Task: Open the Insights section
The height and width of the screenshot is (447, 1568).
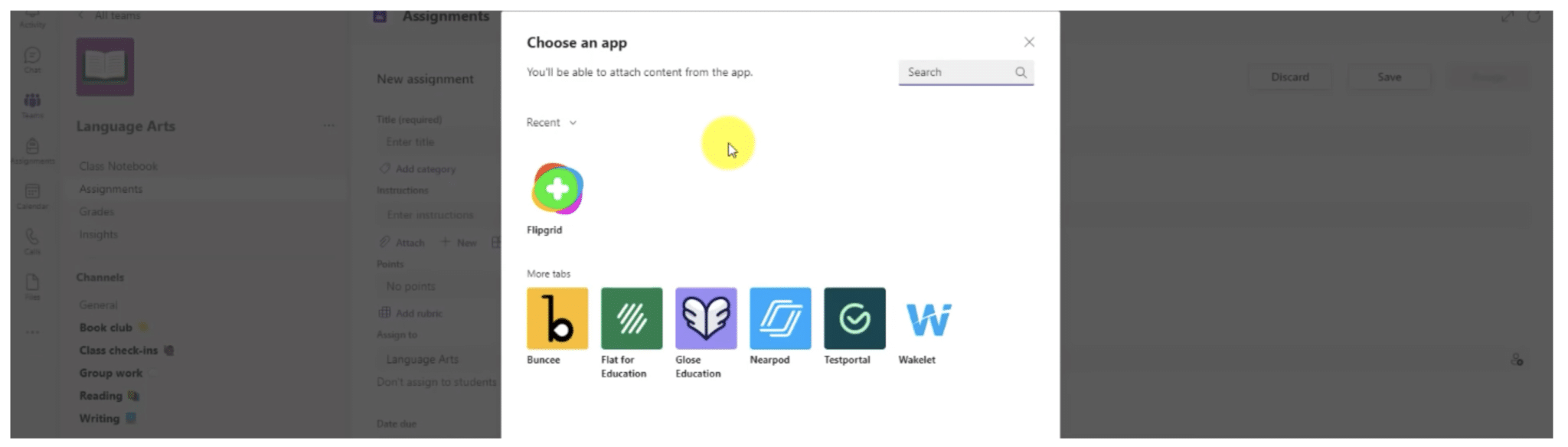Action: pyautogui.click(x=98, y=234)
